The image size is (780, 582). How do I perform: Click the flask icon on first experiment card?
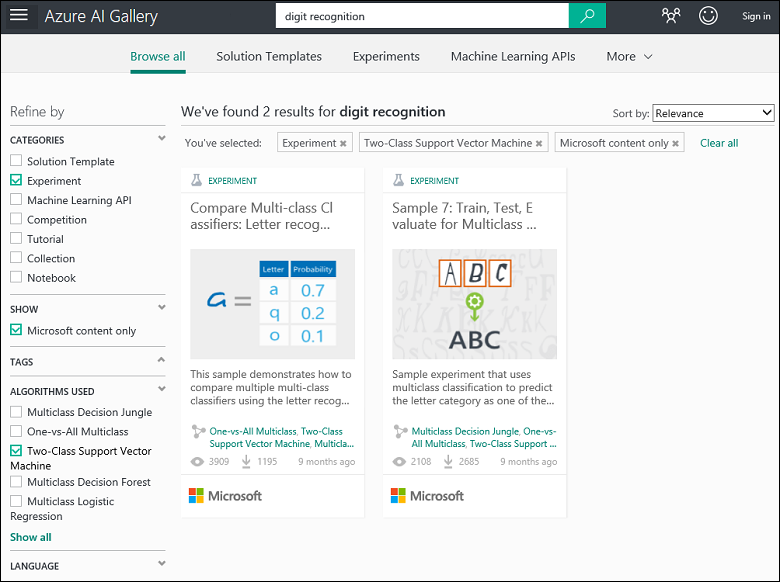click(x=197, y=181)
